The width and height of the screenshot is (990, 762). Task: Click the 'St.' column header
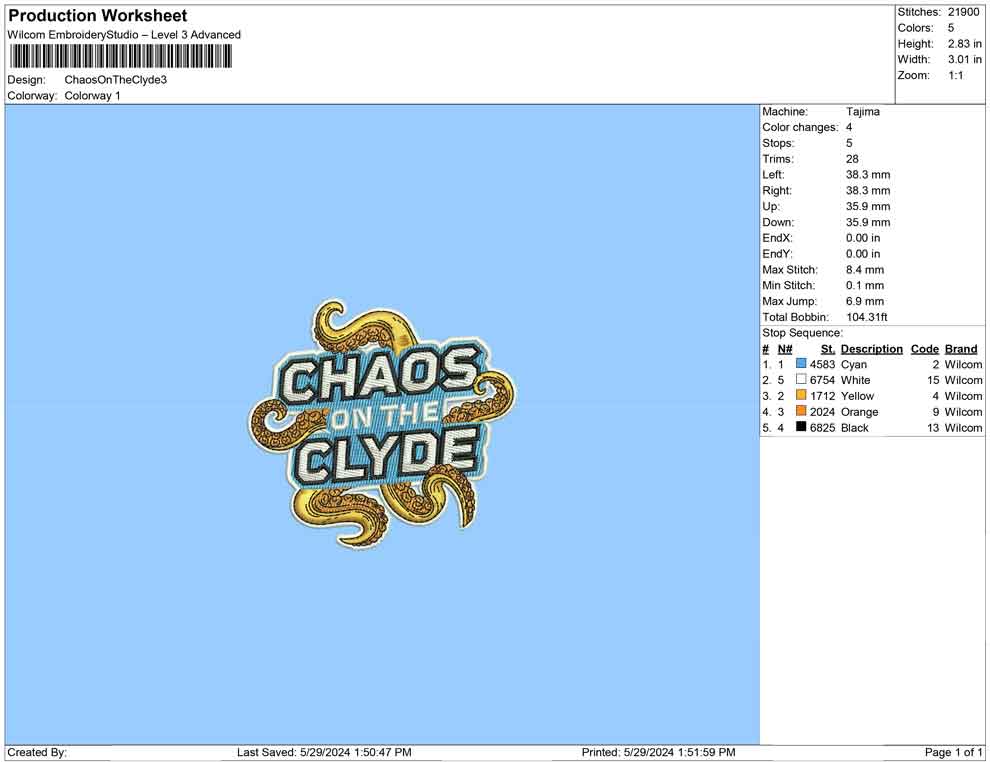click(828, 349)
